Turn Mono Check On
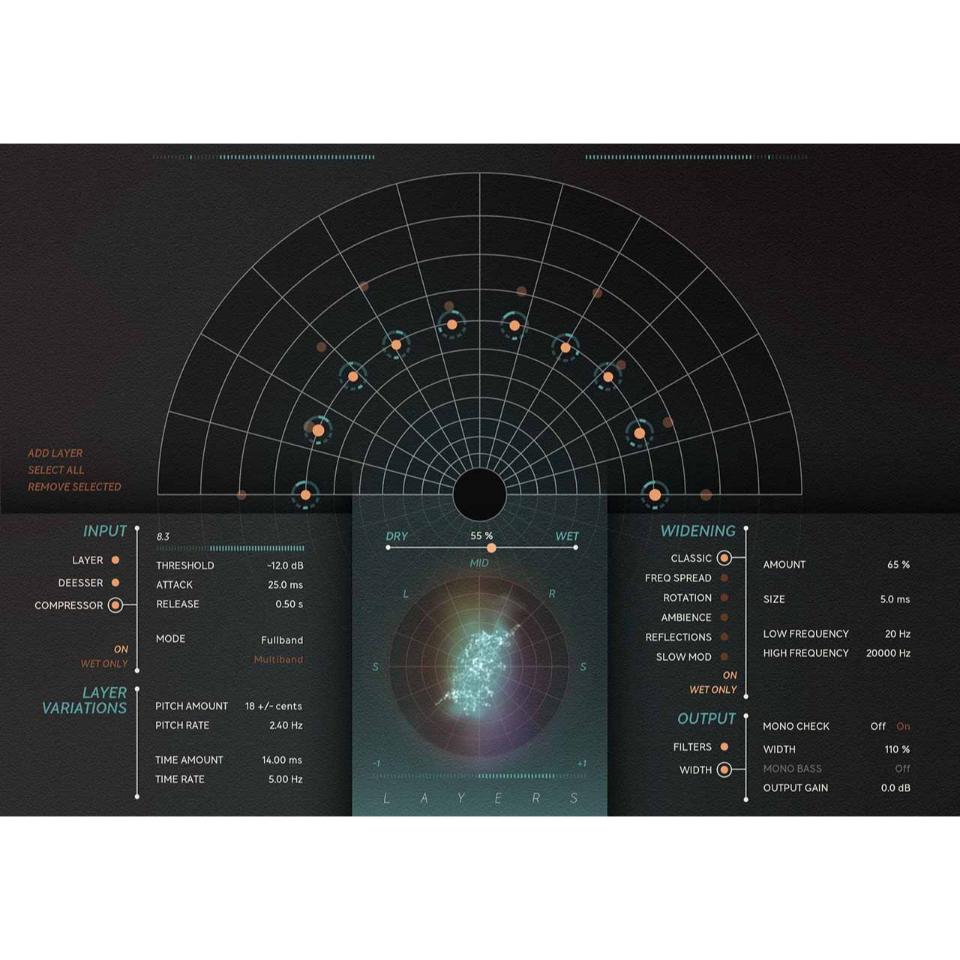This screenshot has width=960, height=960. pos(903,727)
